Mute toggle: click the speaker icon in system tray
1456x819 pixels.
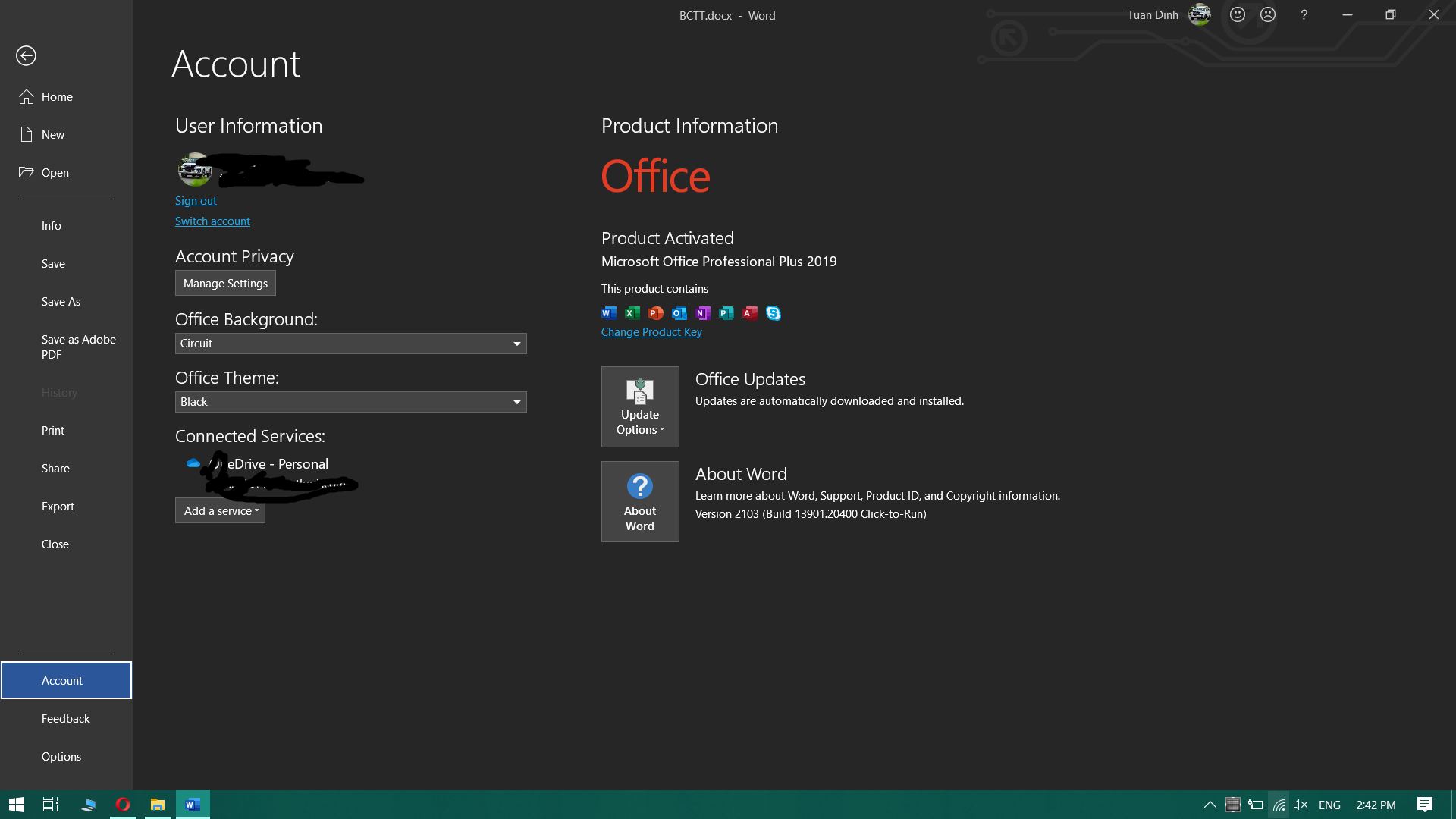coord(1300,804)
